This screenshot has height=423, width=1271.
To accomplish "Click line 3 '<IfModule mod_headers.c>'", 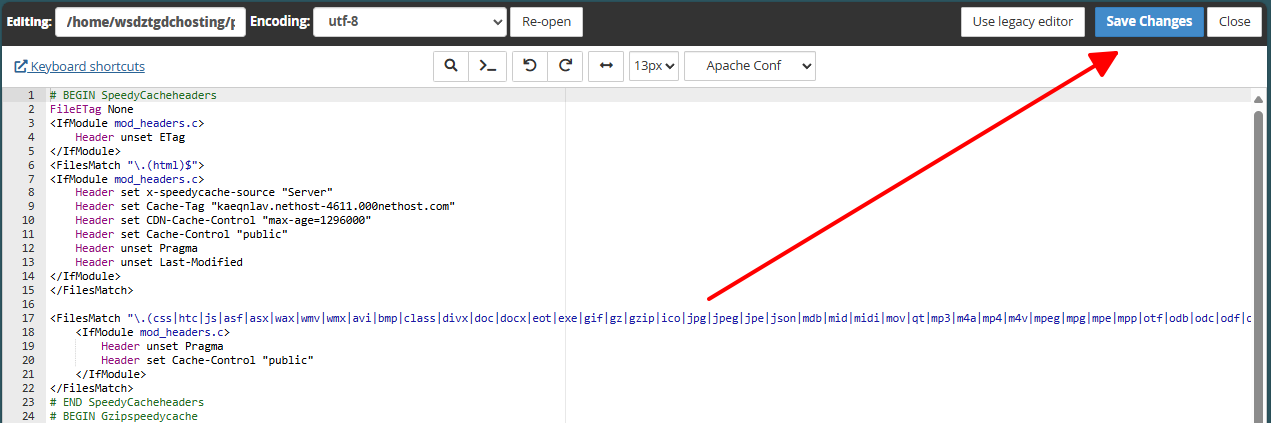I will tap(127, 123).
